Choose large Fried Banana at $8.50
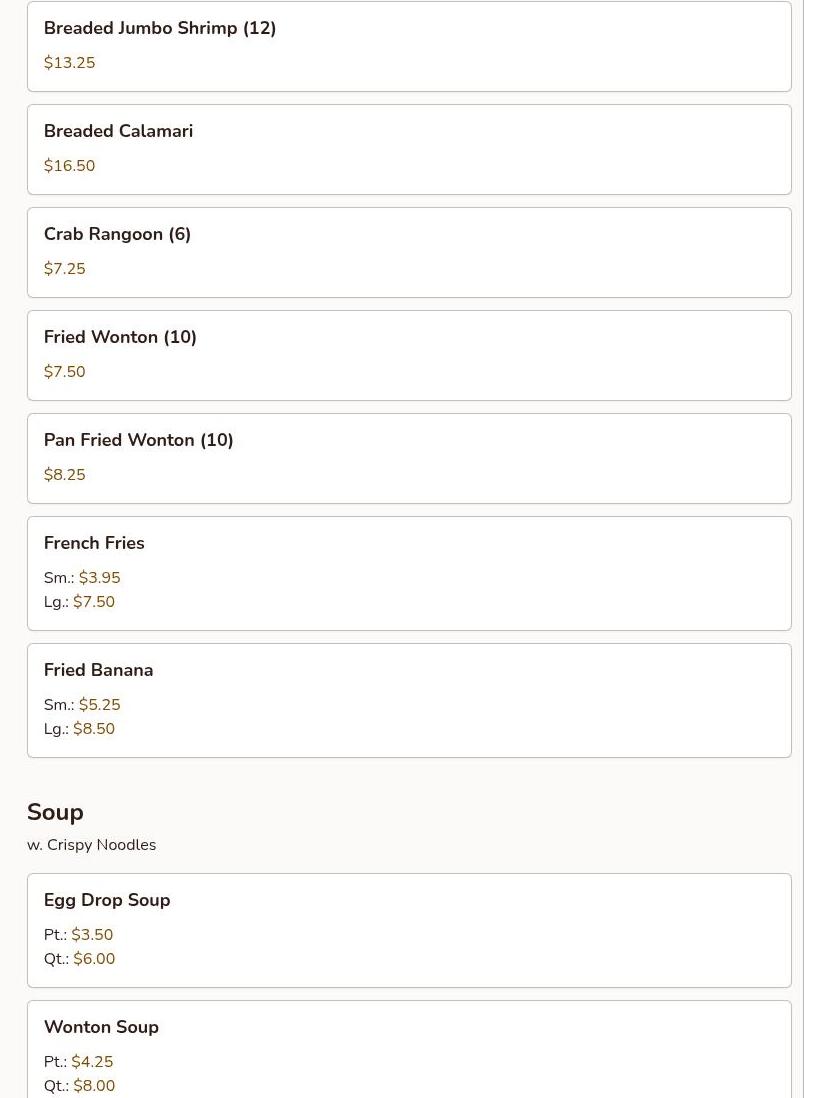This screenshot has height=1098, width=824. click(94, 728)
